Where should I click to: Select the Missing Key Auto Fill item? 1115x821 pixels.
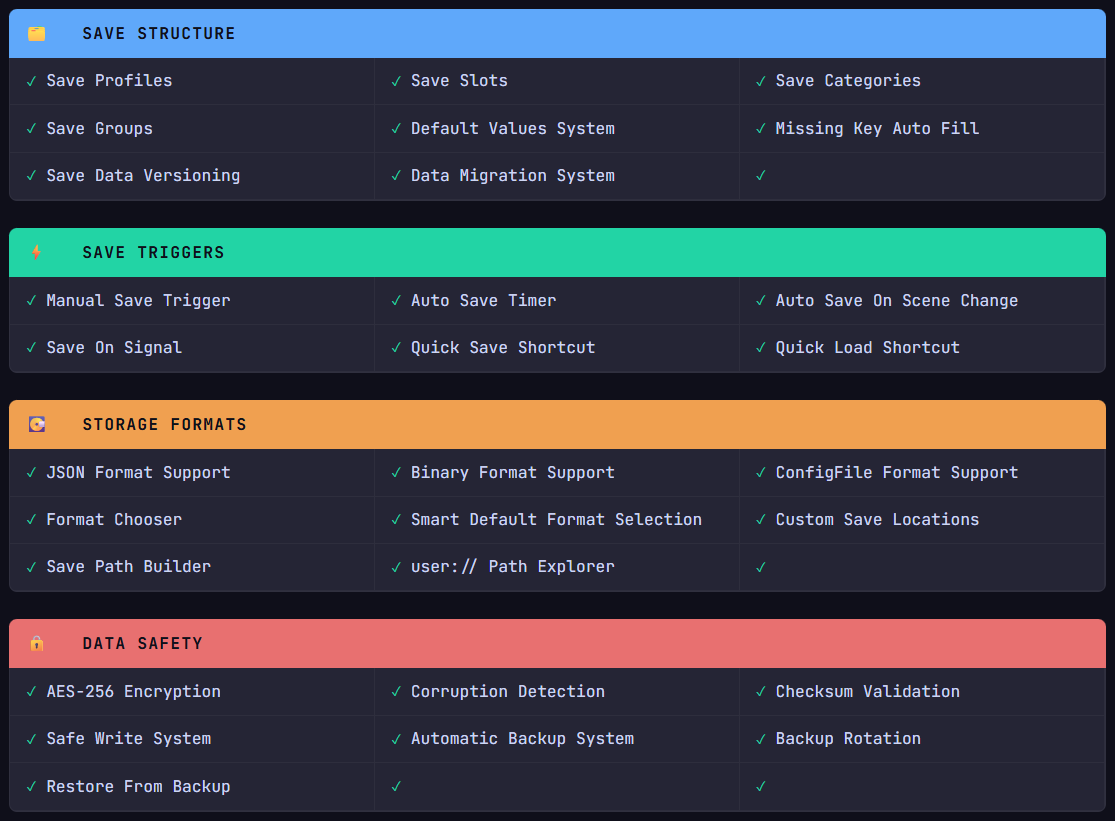(x=877, y=129)
